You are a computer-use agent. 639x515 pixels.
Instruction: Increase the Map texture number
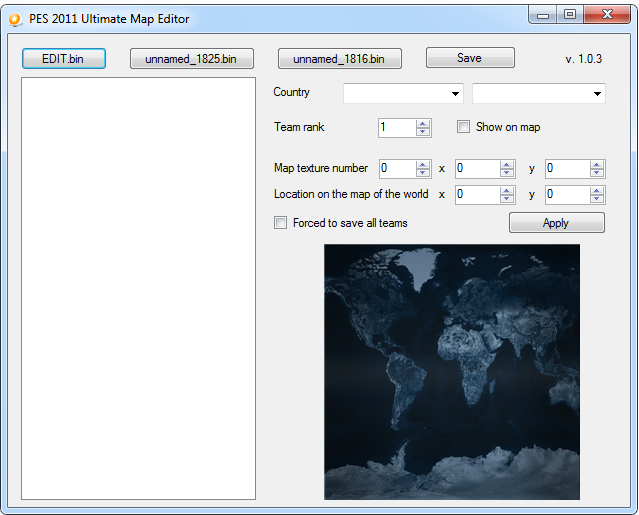pos(423,165)
